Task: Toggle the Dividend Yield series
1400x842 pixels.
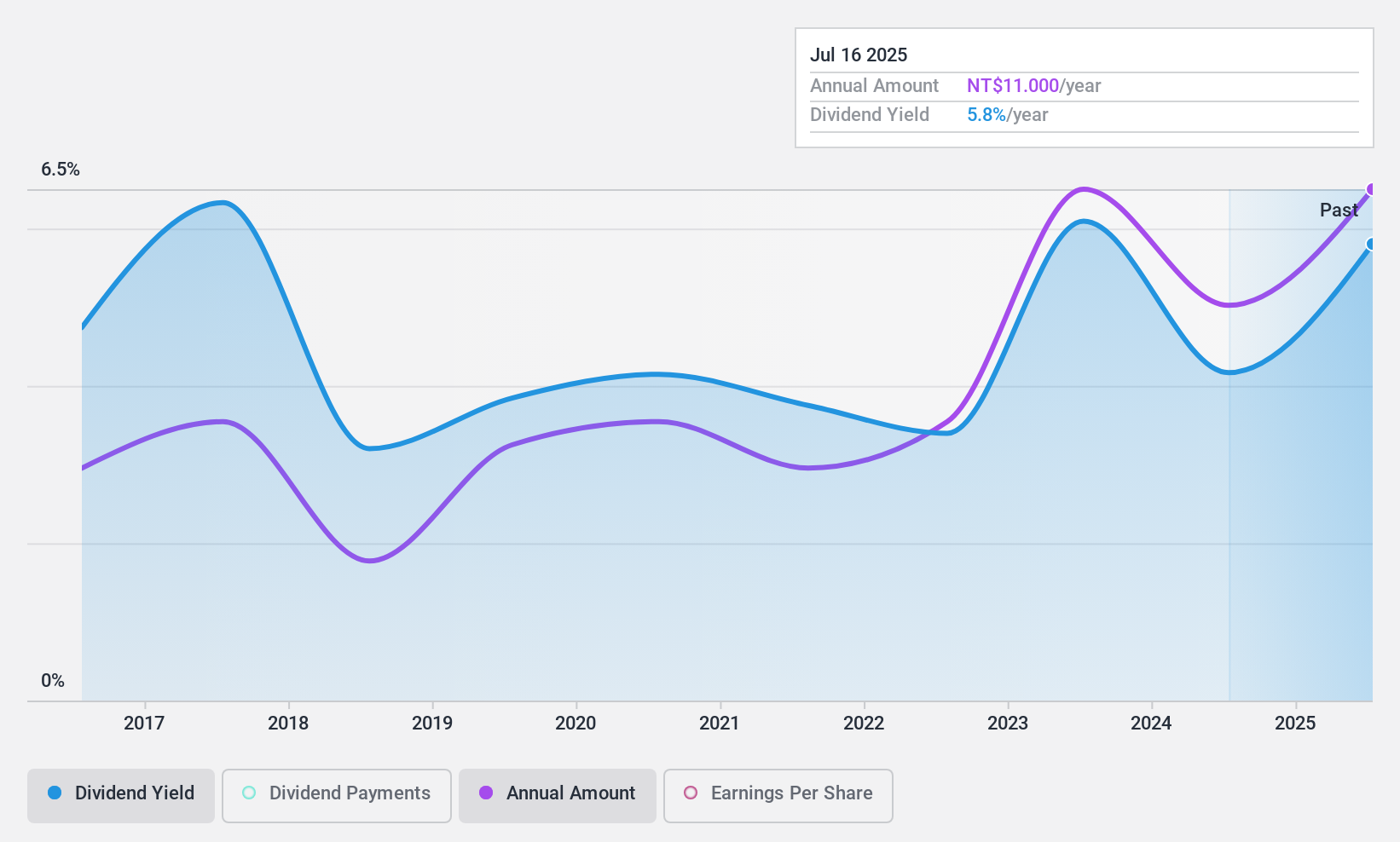Action: [121, 796]
